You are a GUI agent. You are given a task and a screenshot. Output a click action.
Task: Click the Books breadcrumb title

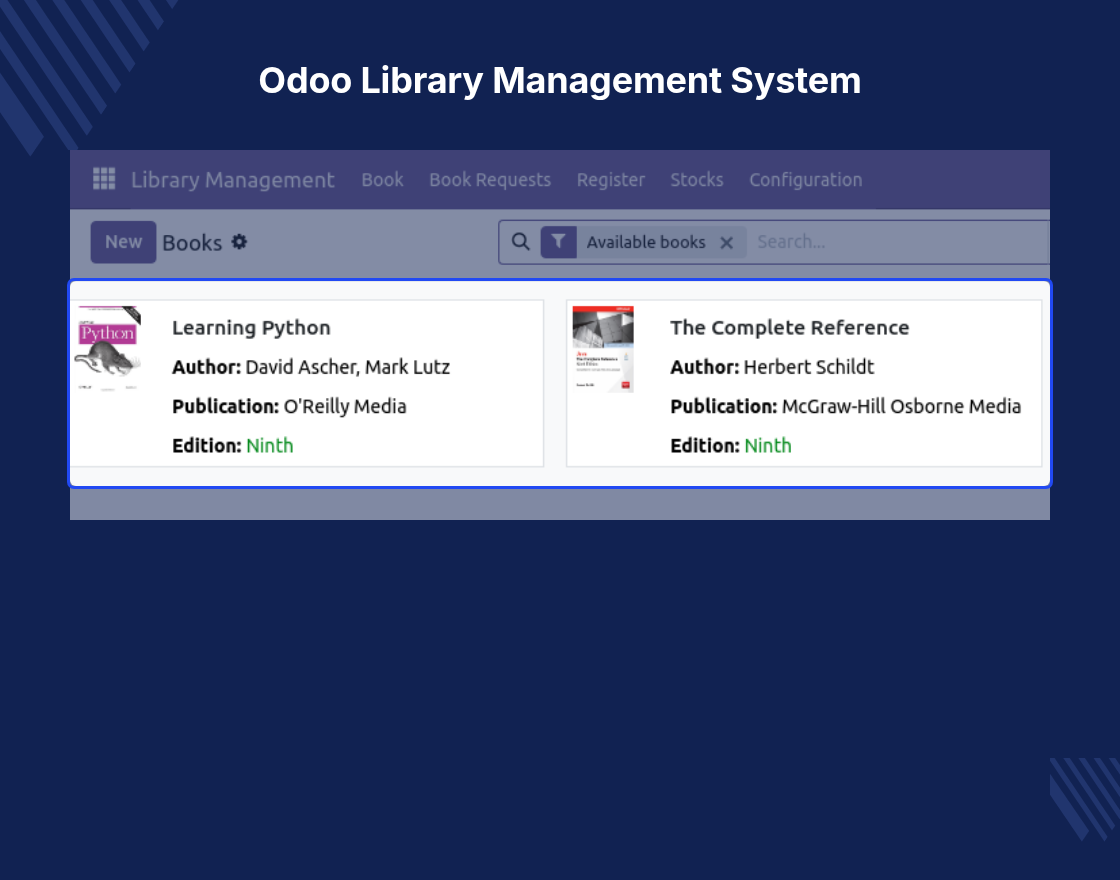click(192, 243)
